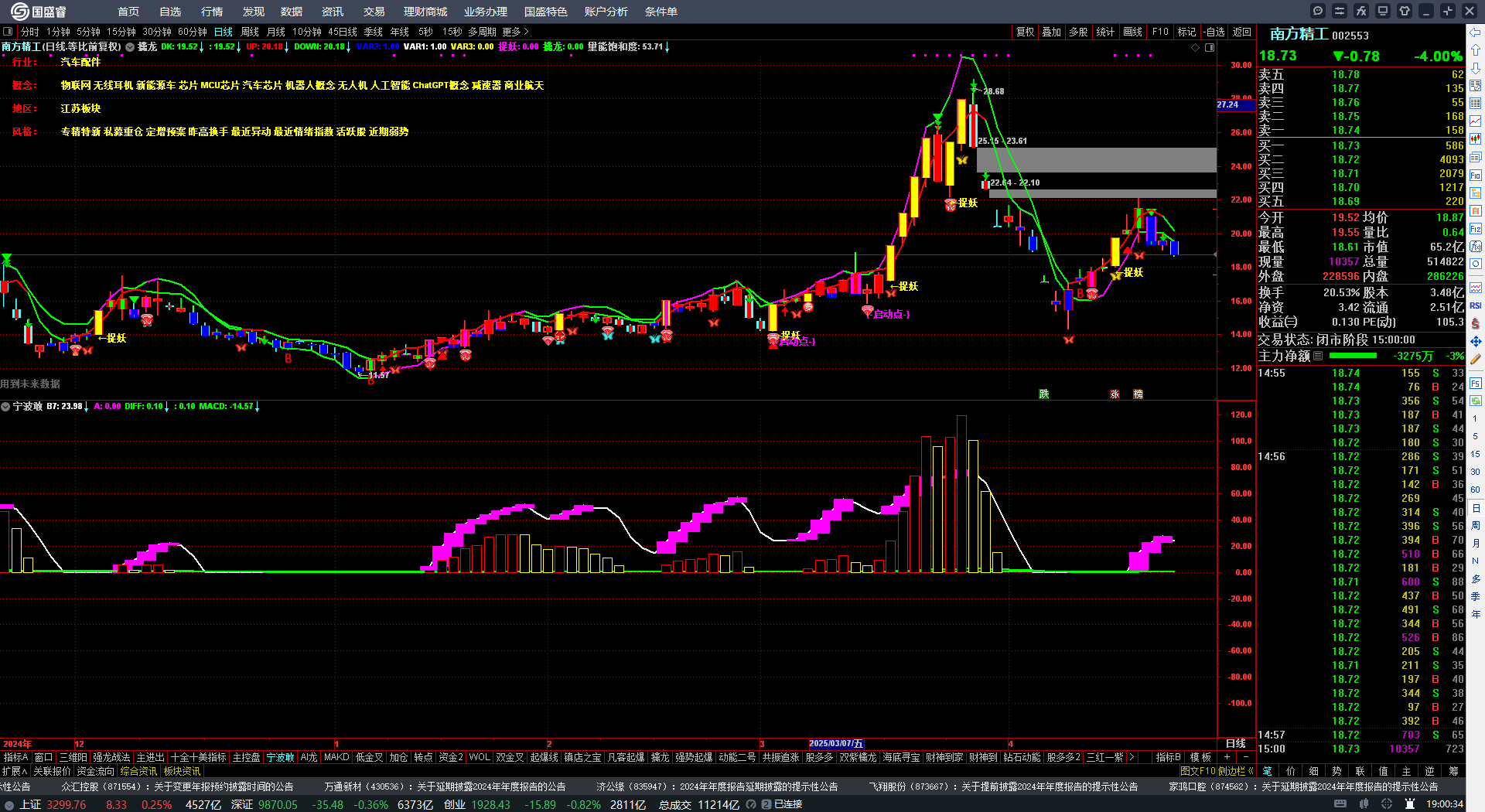Click the 返回 button

click(1242, 32)
